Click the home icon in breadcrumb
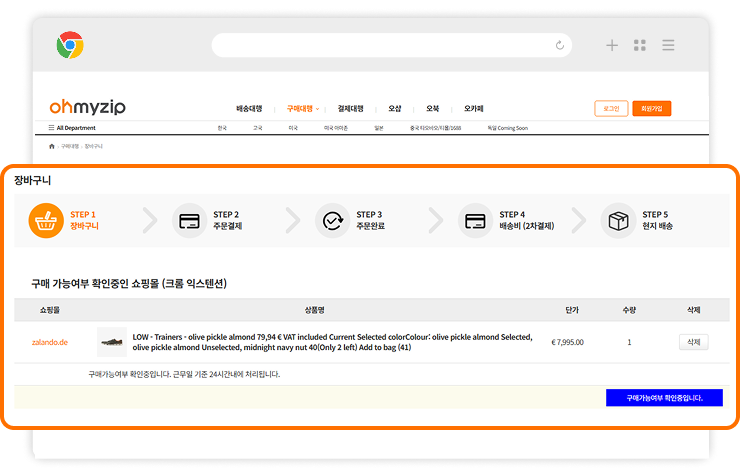 (52, 146)
